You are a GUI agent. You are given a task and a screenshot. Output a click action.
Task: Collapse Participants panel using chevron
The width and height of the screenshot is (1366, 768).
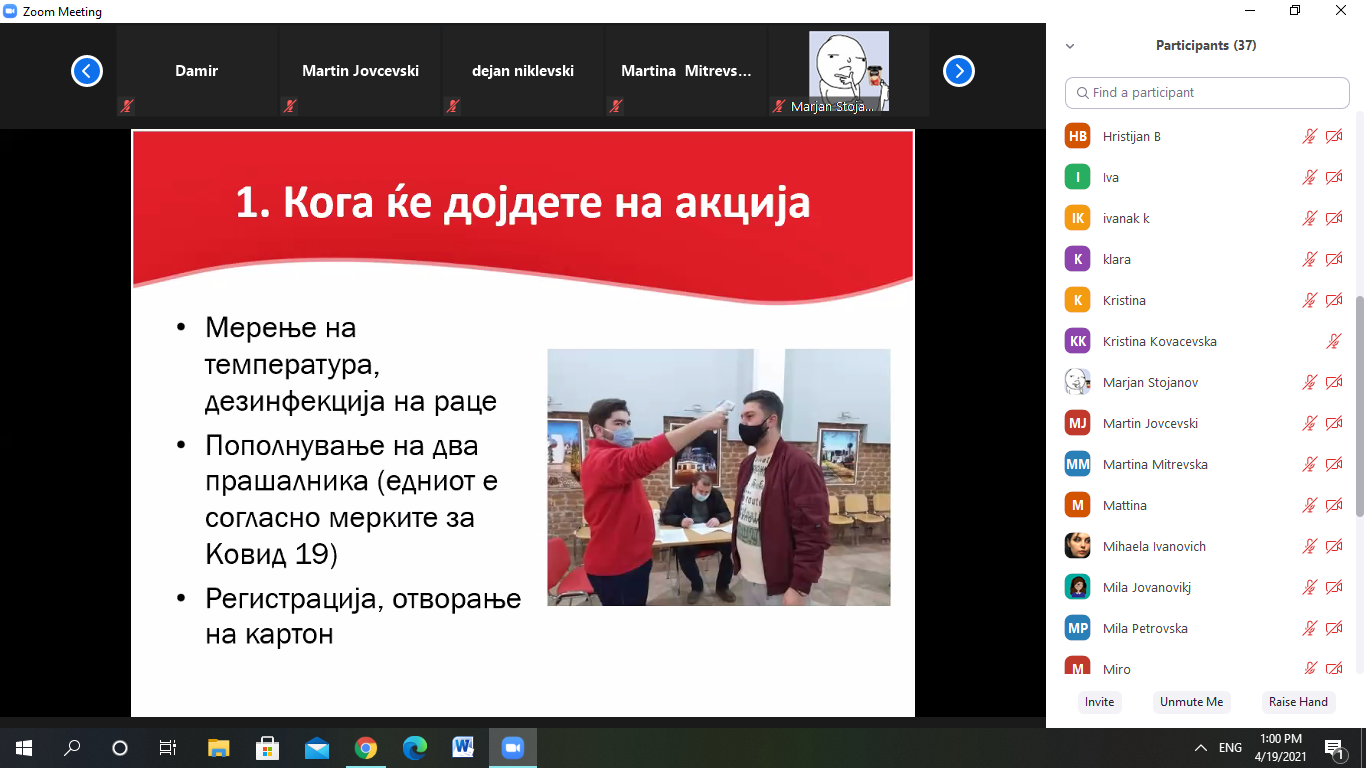click(x=1070, y=46)
